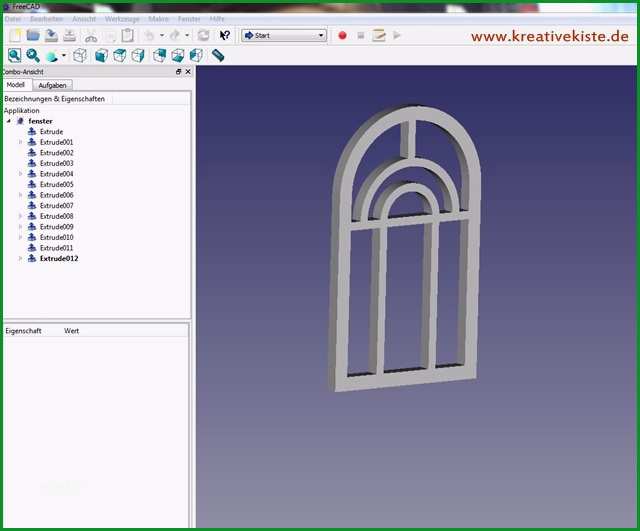
Task: Expand the Extrude004 tree node
Action: [20, 174]
